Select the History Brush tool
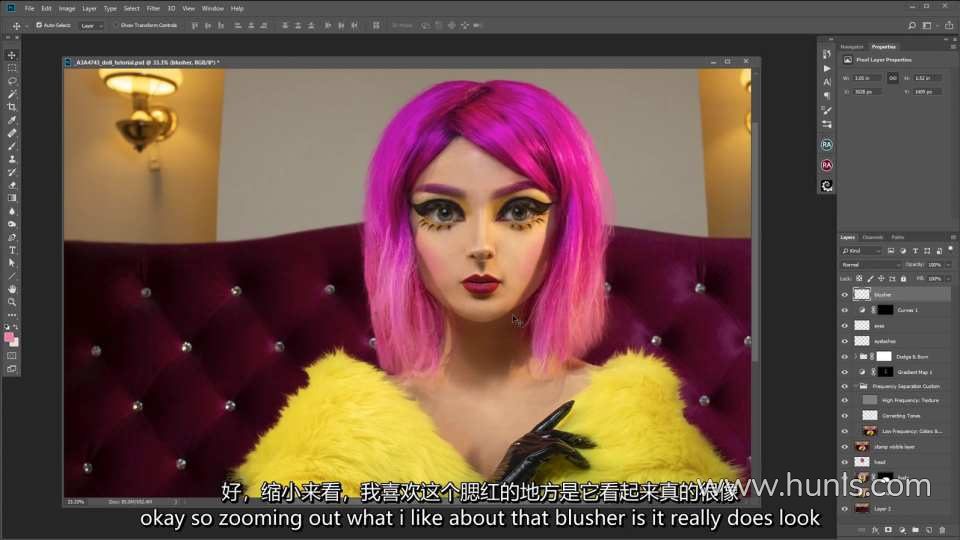The width and height of the screenshot is (960, 540). [x=12, y=172]
